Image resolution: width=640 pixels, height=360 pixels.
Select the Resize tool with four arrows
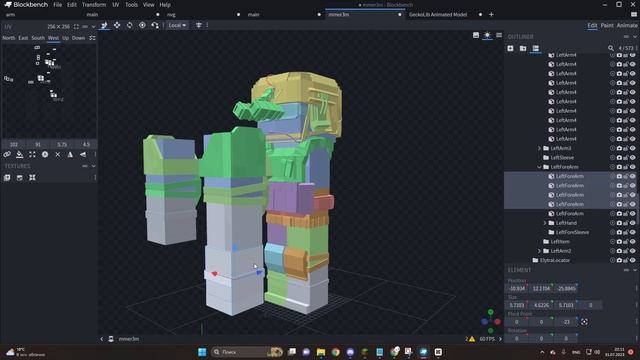117,25
